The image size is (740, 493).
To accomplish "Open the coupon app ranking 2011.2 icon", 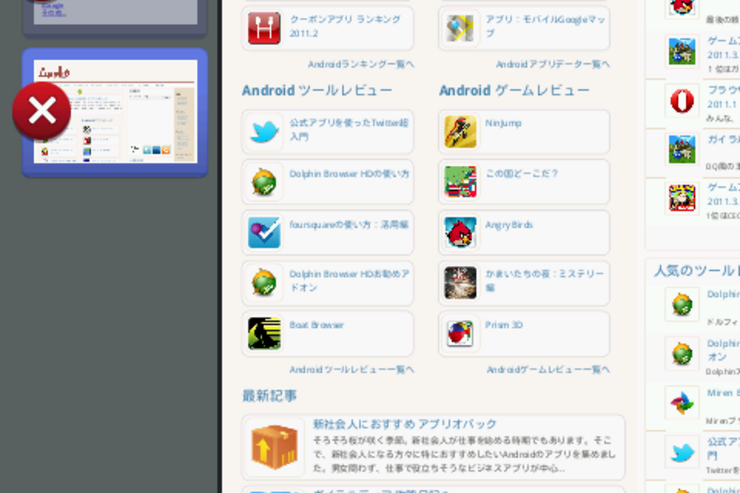I will 264,28.
